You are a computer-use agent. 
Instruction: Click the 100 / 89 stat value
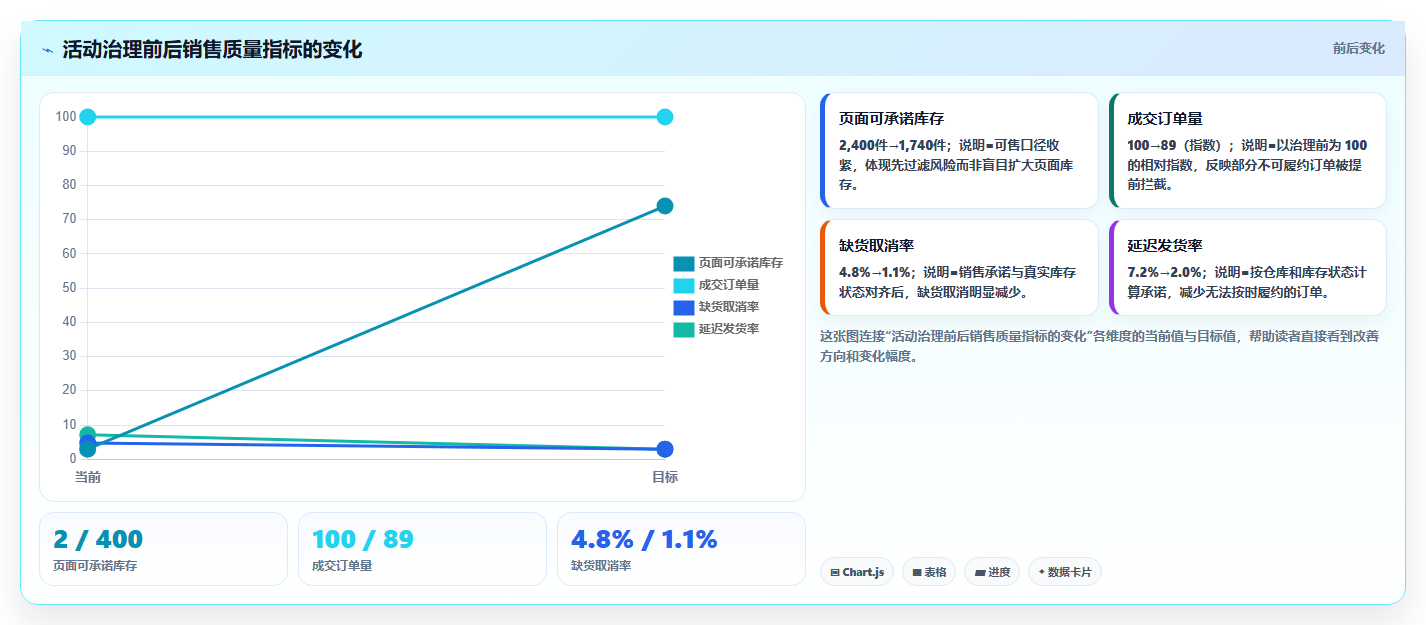pos(363,539)
